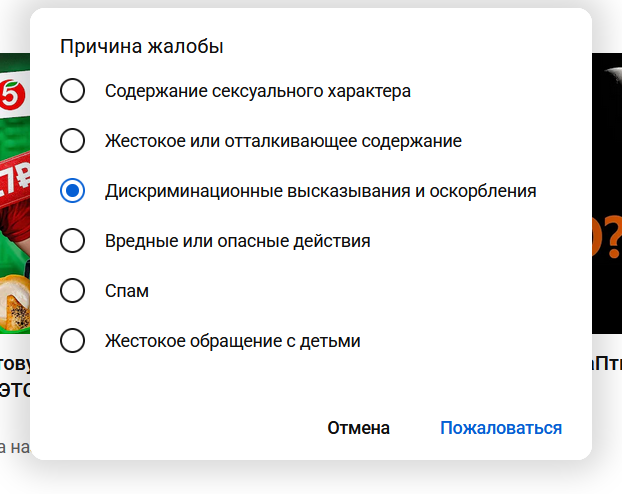Click the Pyaterochka 5 logo on the left thumbnail
622x494 pixels.
tap(12, 94)
